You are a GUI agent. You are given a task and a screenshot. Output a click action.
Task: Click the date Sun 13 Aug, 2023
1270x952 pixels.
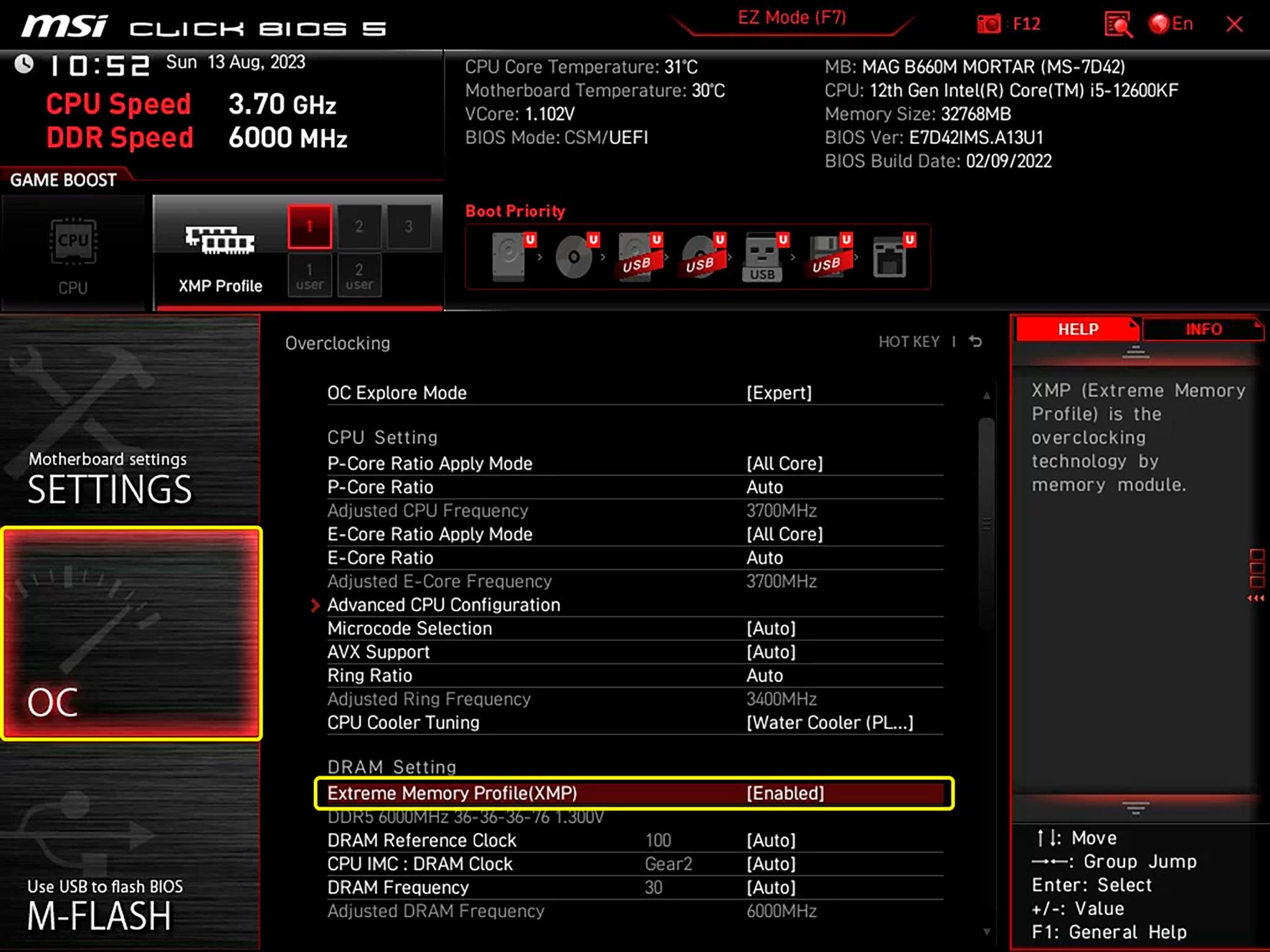[x=236, y=62]
